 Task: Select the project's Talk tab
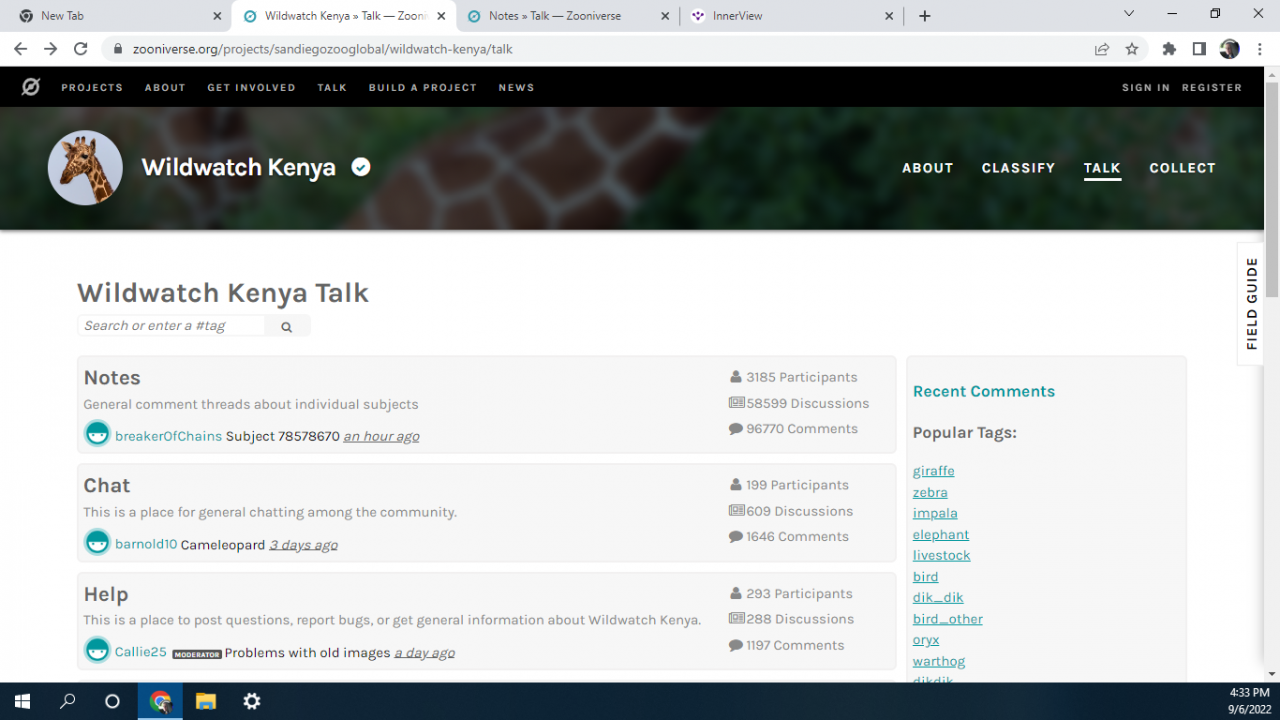1102,168
